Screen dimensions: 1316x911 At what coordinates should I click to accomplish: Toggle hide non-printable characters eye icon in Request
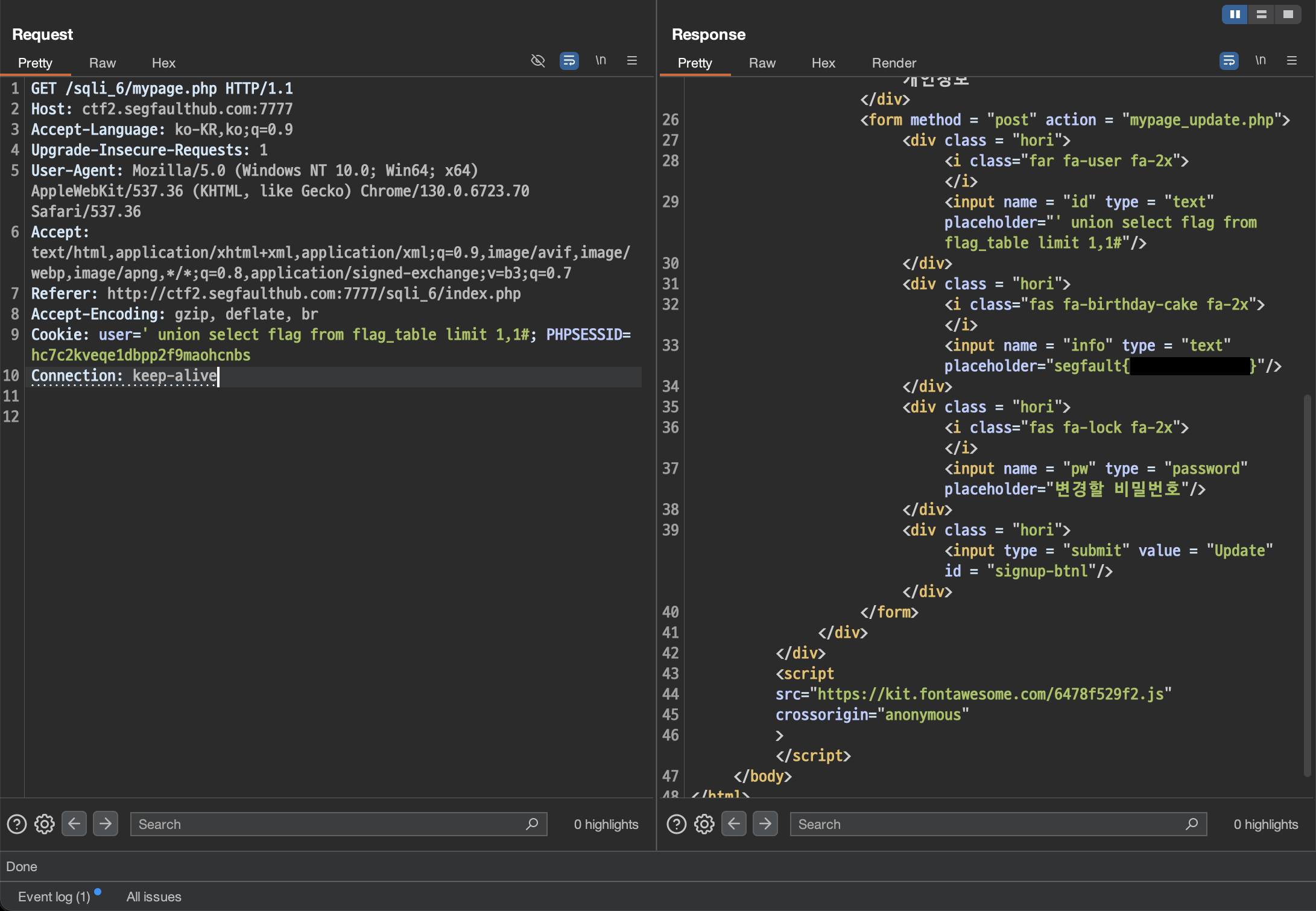[x=537, y=60]
